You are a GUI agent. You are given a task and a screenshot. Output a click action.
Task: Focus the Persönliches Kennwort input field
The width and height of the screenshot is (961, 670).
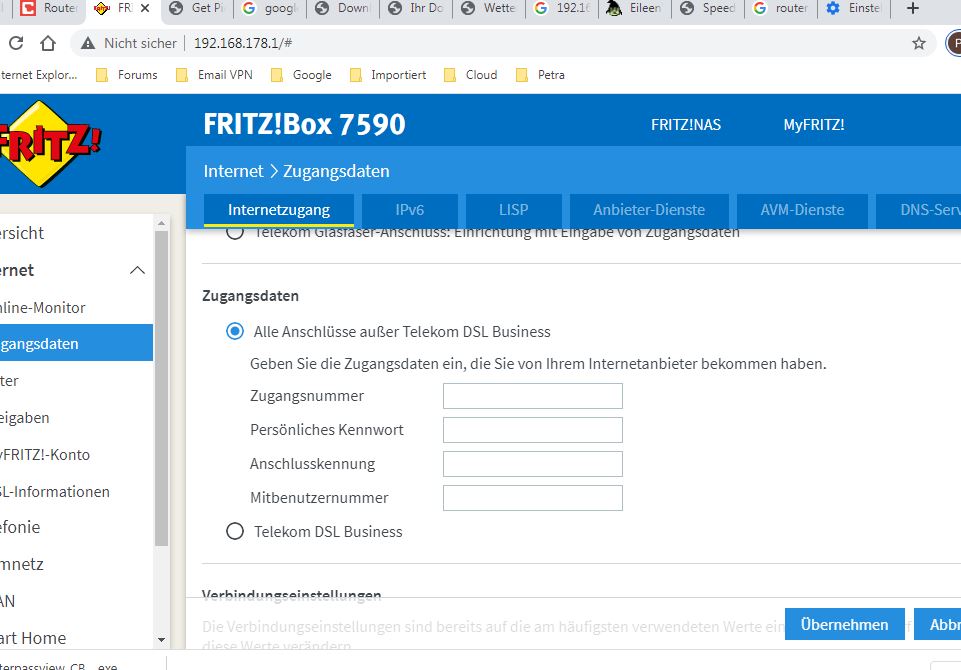[x=533, y=430]
